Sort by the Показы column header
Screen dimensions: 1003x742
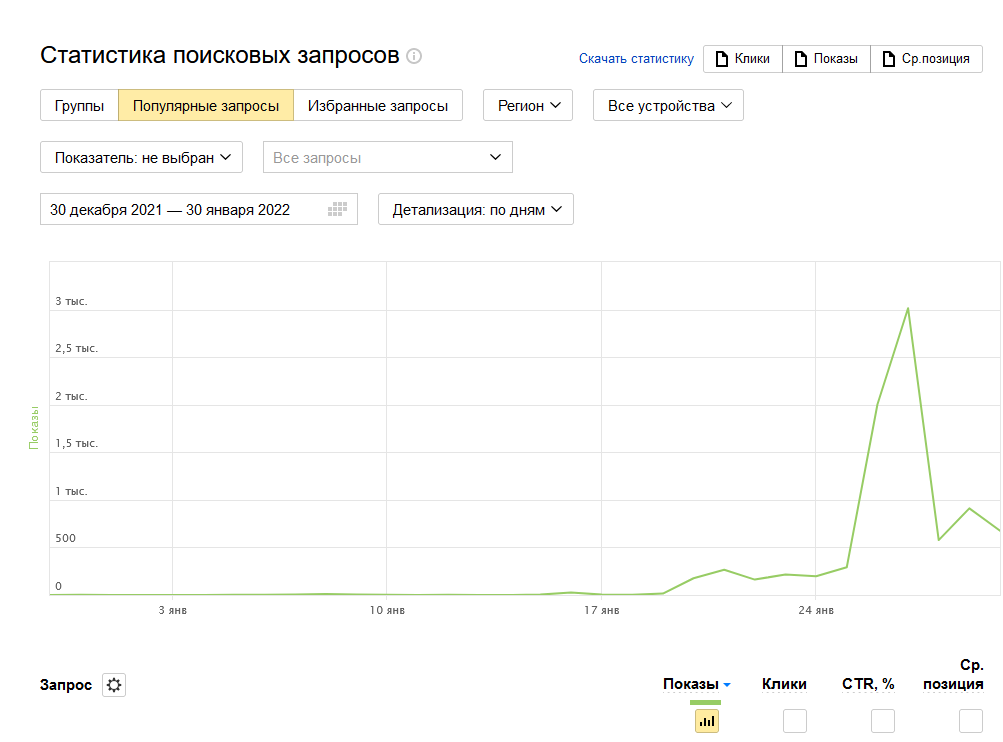691,684
